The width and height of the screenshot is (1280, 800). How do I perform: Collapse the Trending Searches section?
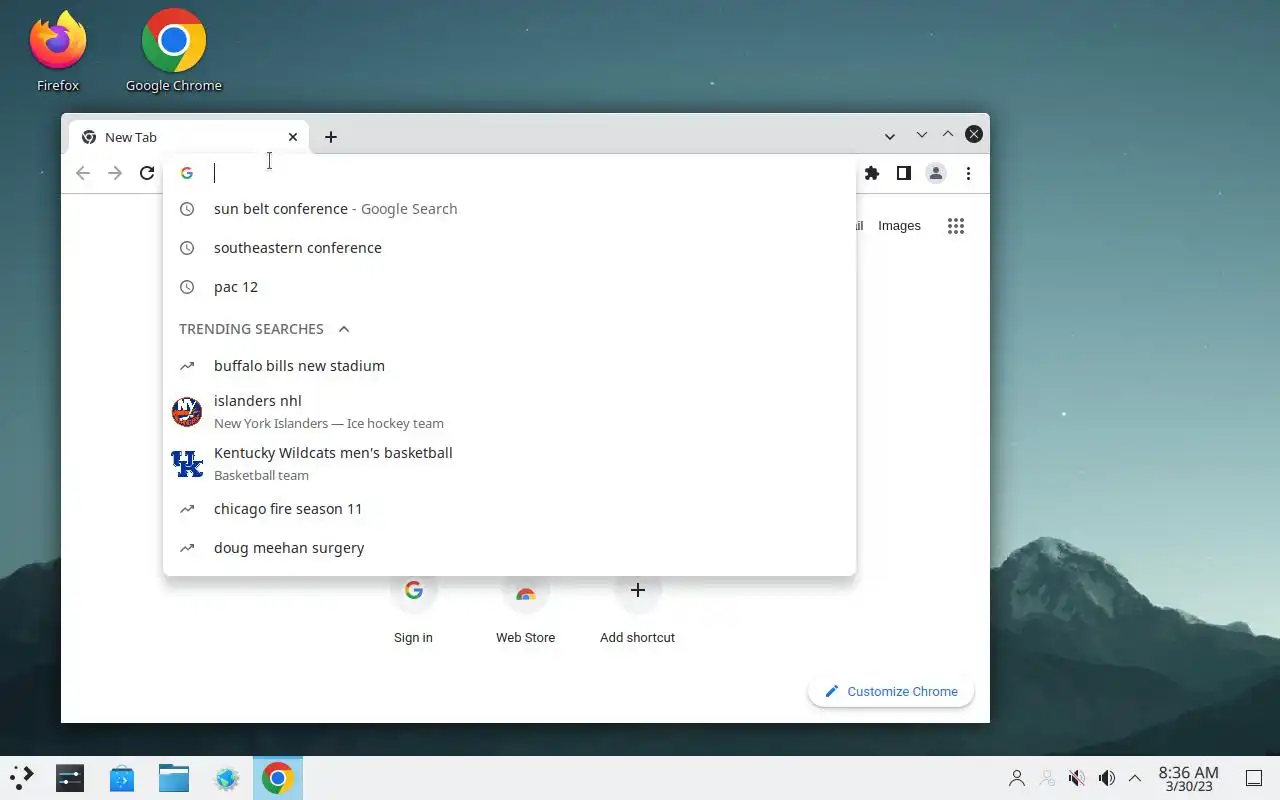344,329
